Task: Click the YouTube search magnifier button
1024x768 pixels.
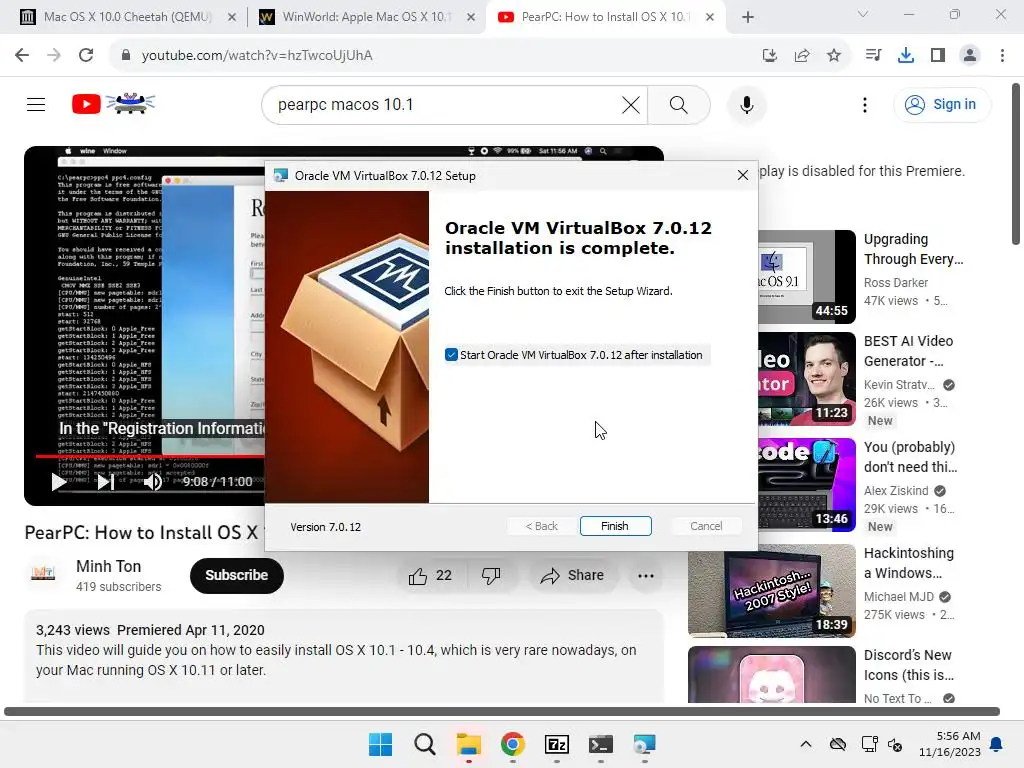Action: tap(679, 104)
